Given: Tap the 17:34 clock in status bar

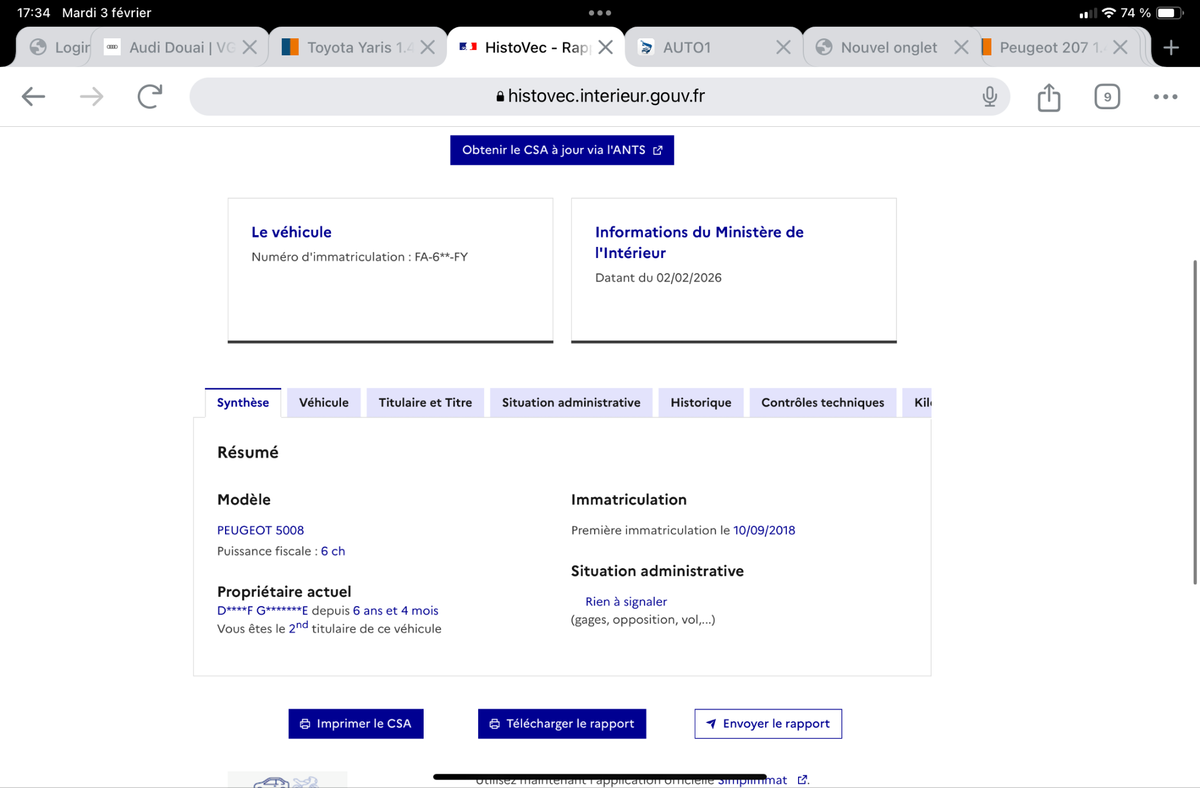Looking at the screenshot, I should pos(34,13).
